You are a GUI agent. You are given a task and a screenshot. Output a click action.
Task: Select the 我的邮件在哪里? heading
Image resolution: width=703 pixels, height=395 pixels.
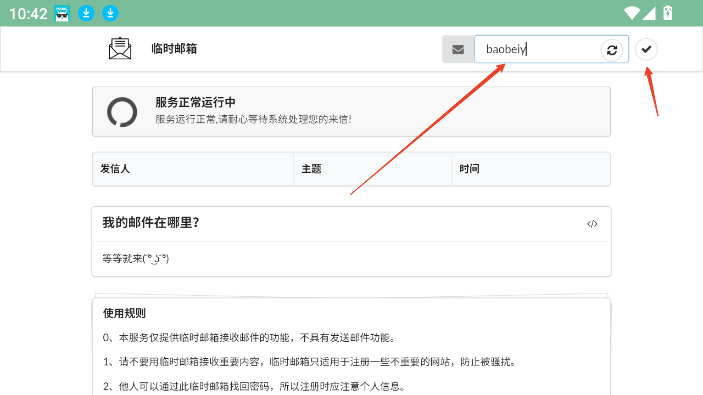151,222
